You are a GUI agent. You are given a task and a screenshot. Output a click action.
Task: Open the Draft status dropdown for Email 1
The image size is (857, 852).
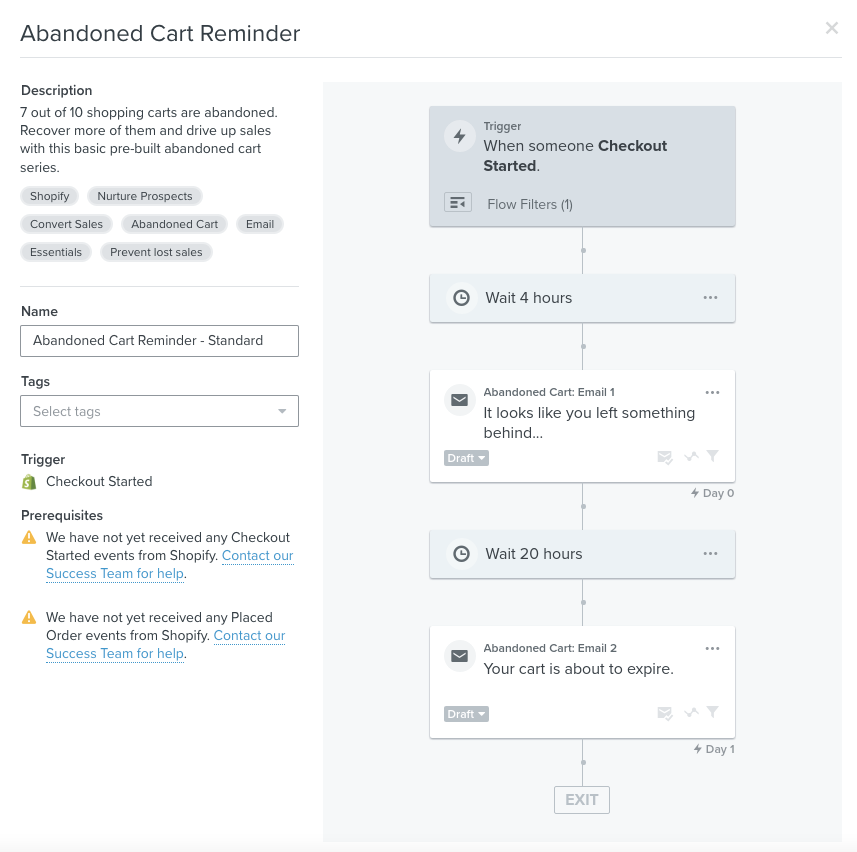click(x=466, y=458)
